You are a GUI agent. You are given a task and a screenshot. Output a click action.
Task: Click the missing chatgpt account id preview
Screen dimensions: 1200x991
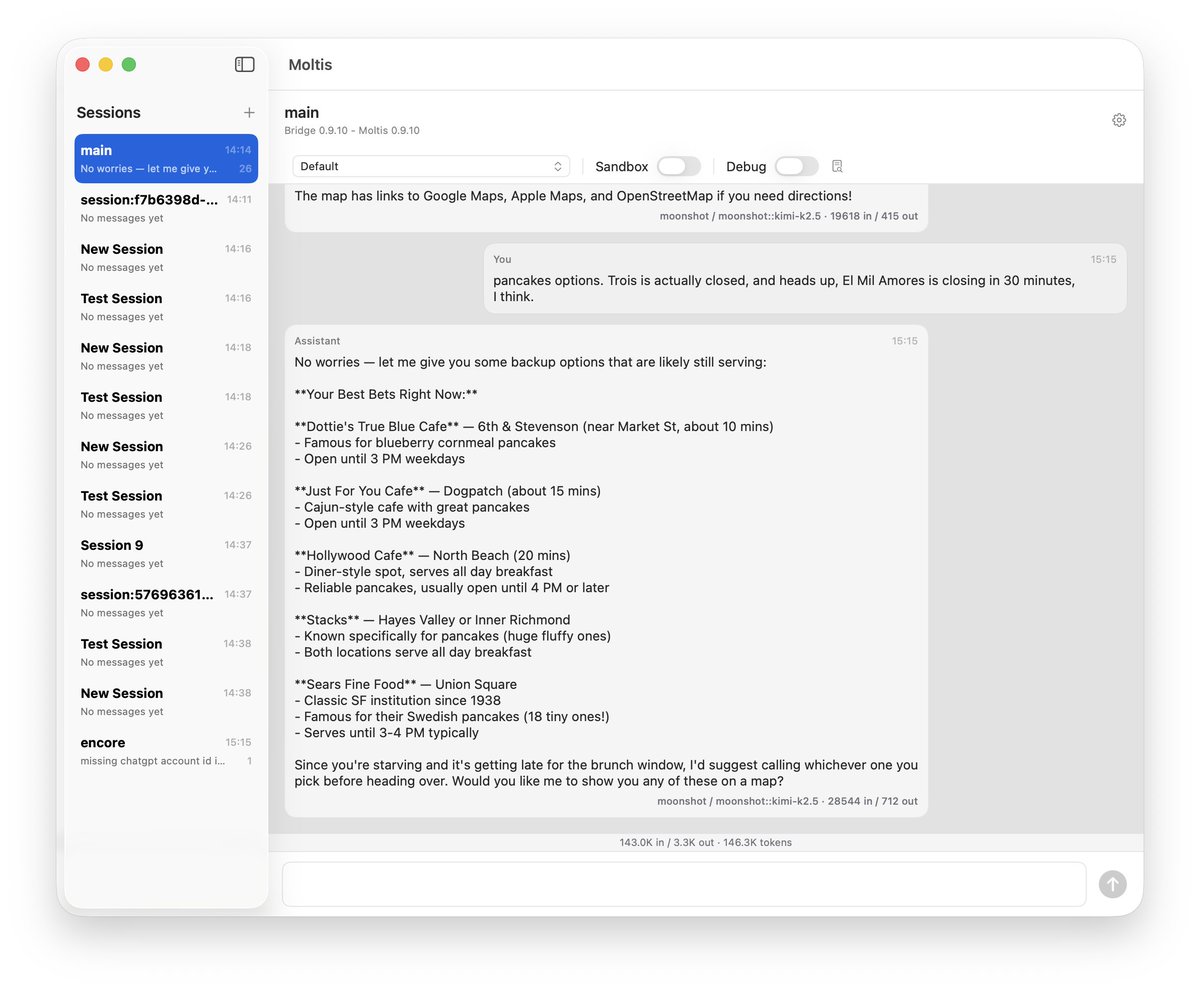pos(153,761)
